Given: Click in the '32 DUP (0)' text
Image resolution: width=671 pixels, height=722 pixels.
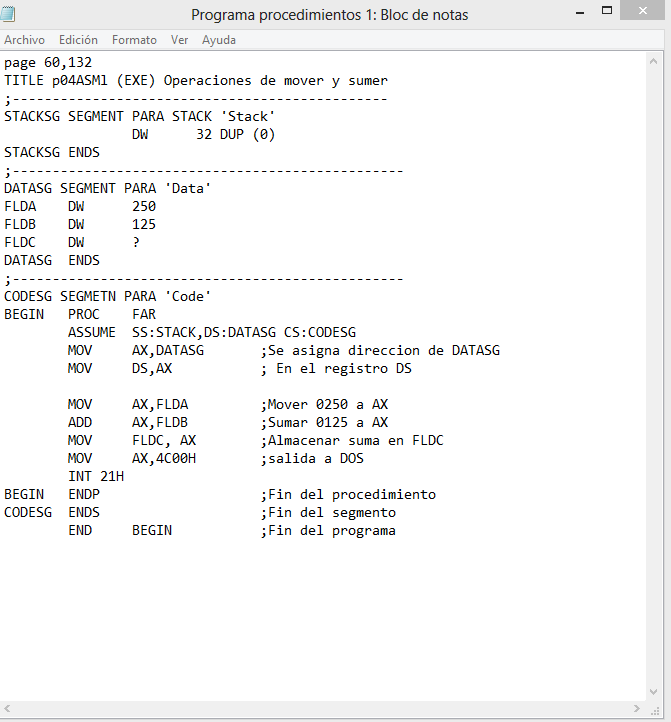Looking at the screenshot, I should [235, 134].
